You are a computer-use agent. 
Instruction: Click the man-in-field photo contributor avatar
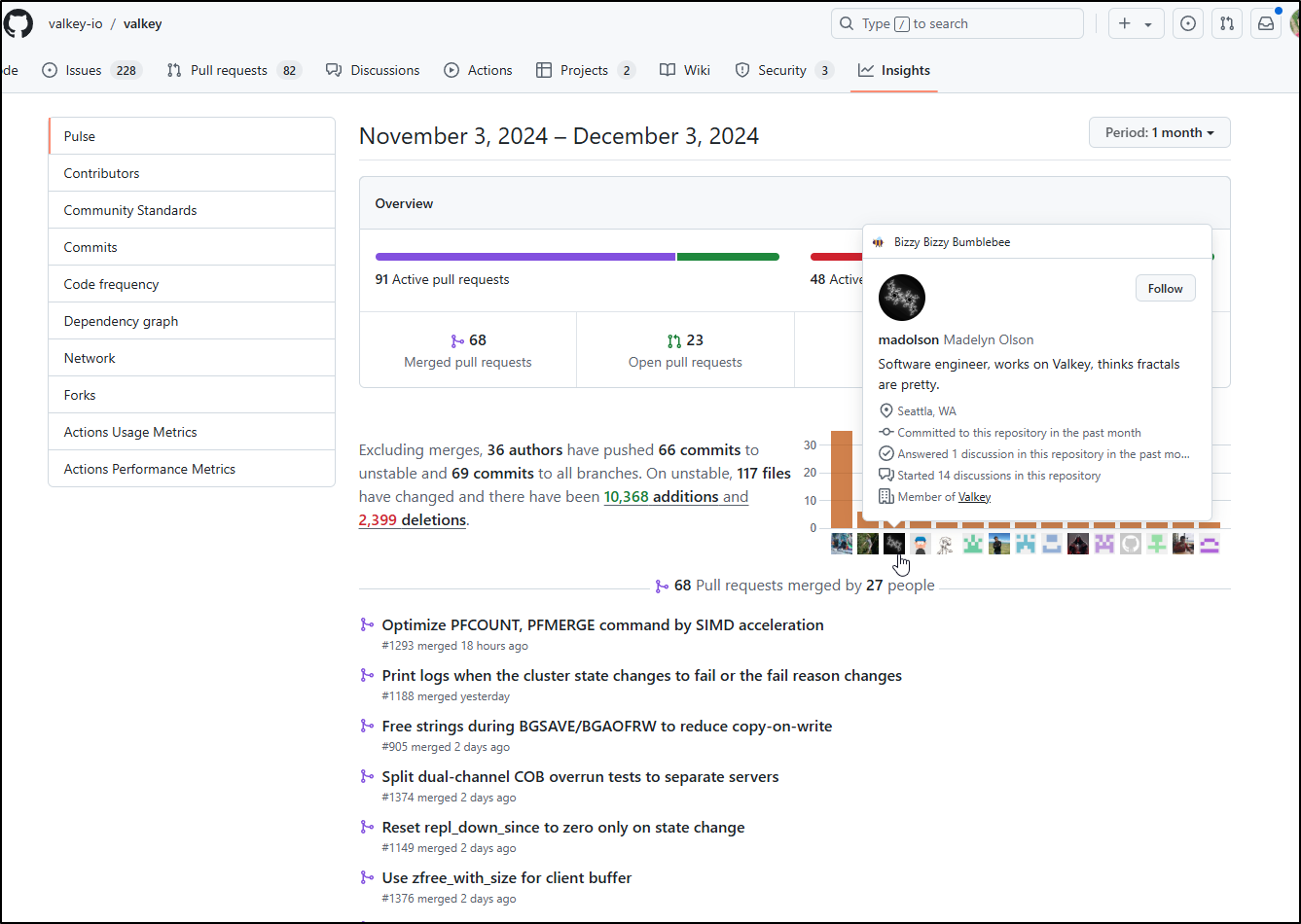999,544
